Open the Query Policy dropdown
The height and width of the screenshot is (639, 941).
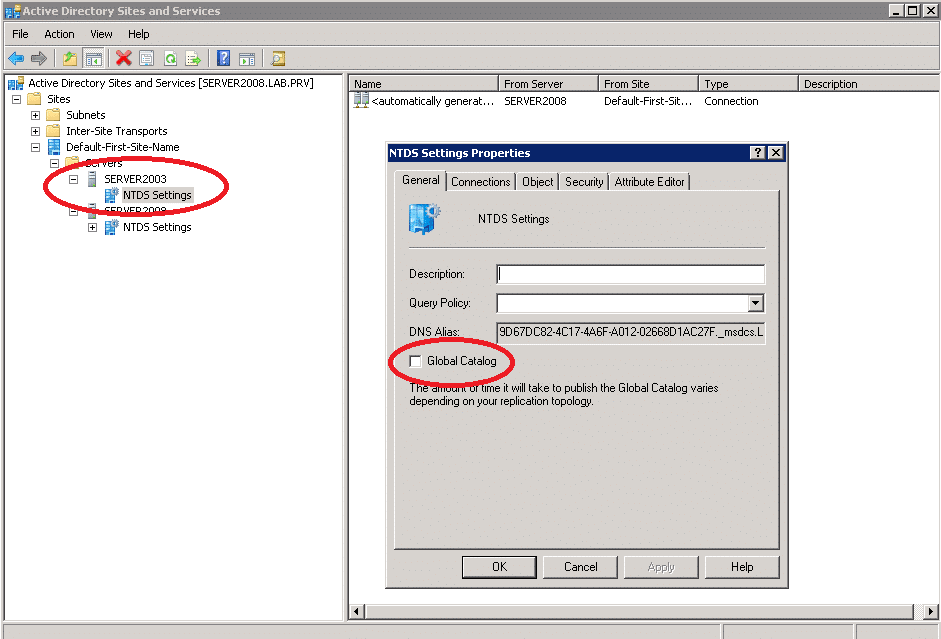[756, 303]
